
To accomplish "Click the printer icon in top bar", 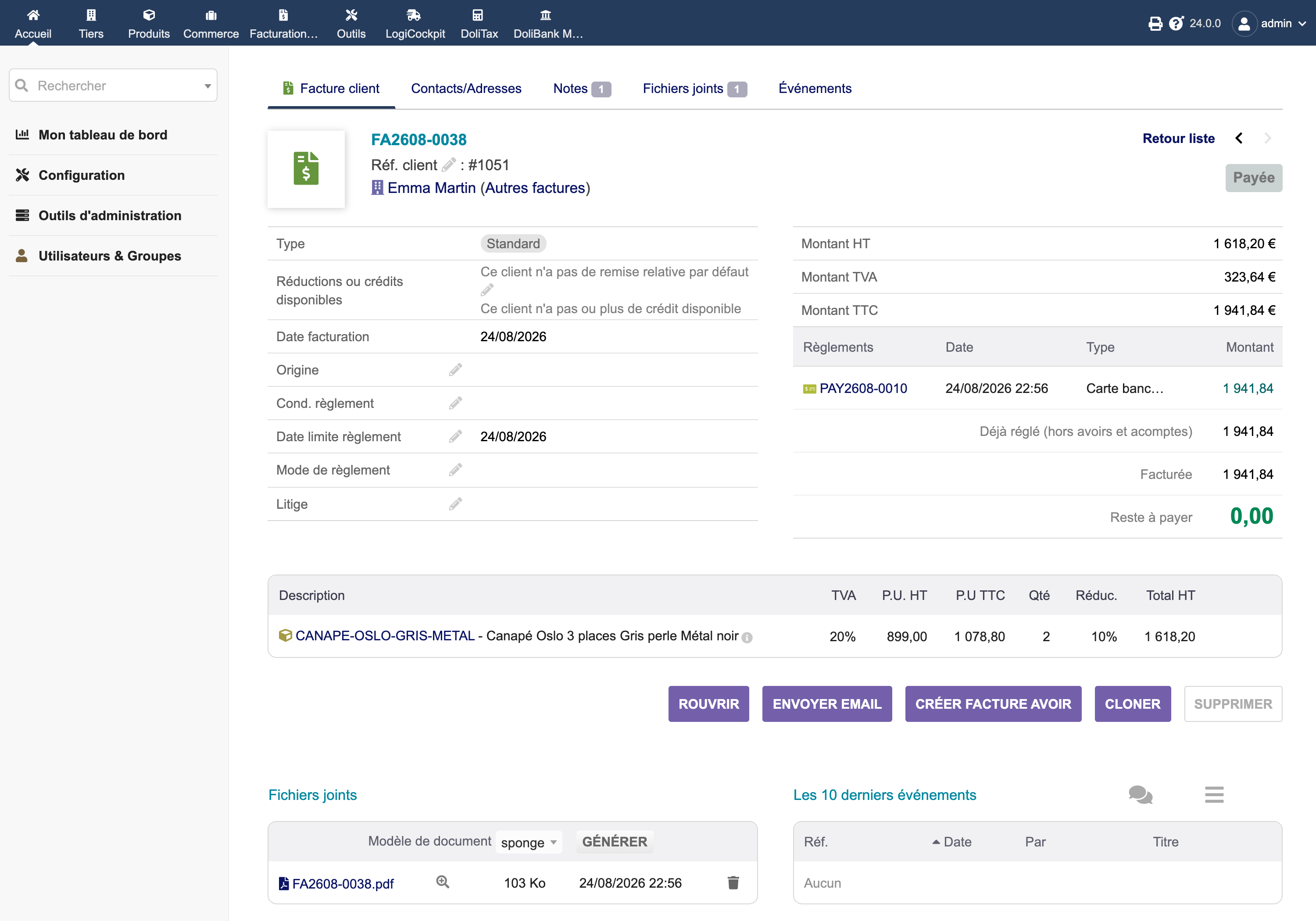I will pyautogui.click(x=1155, y=24).
